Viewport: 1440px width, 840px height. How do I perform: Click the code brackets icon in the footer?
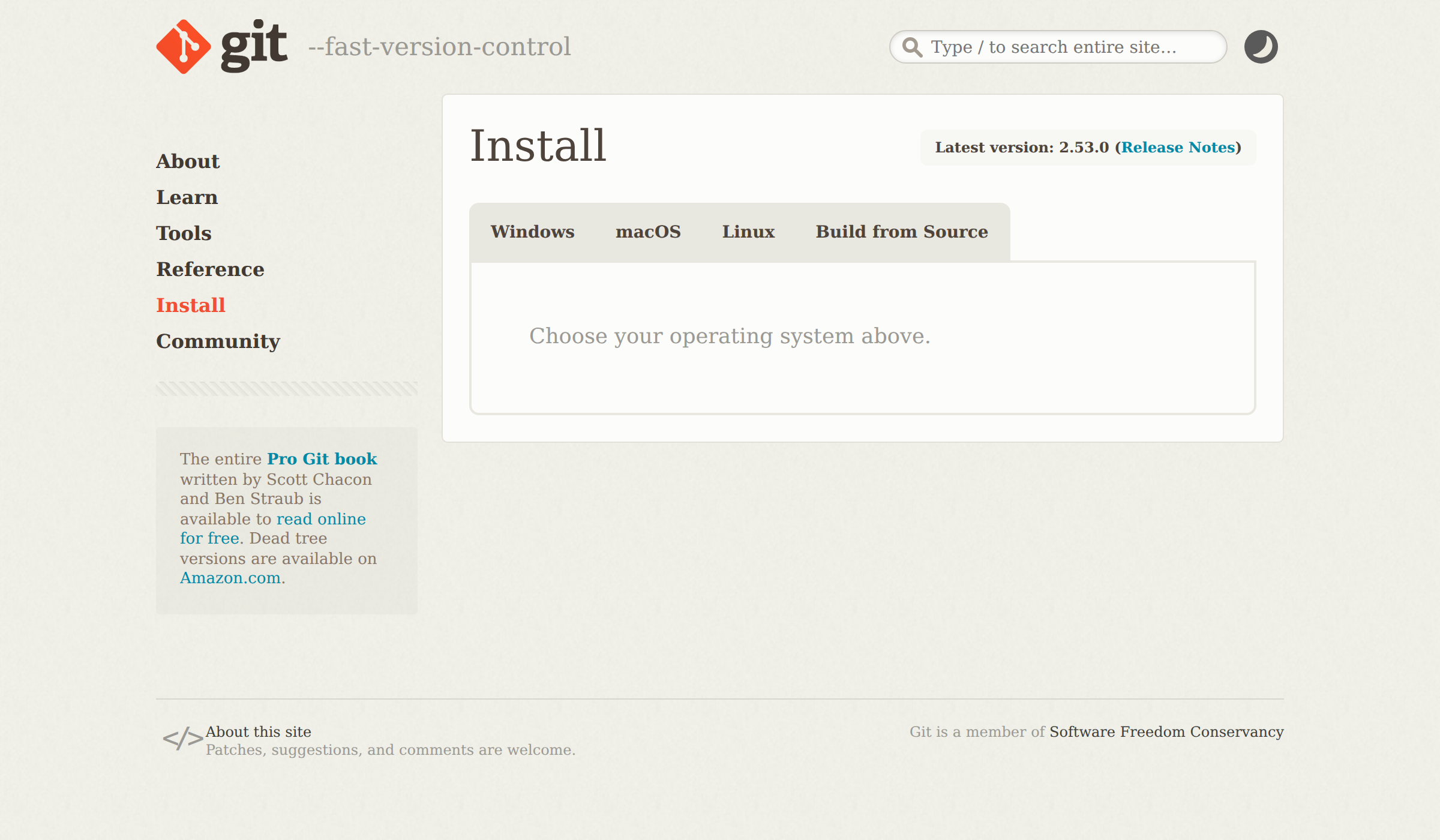click(x=182, y=739)
